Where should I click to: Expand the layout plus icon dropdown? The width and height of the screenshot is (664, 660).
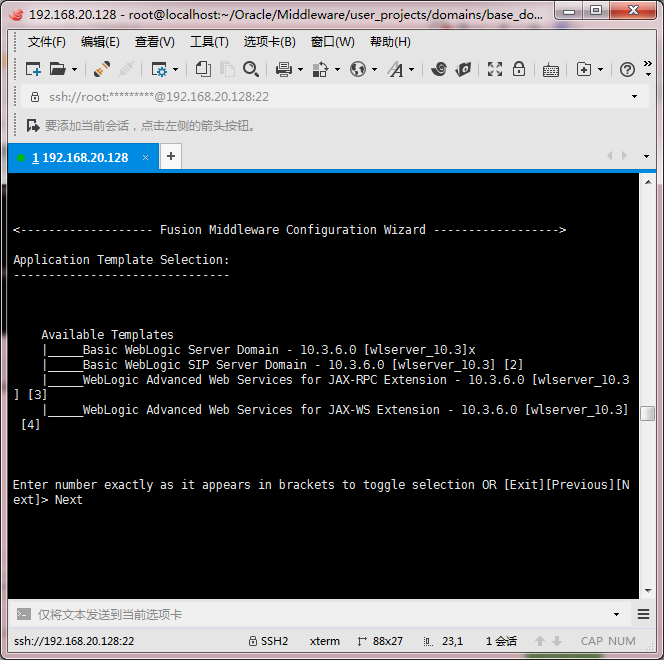point(600,69)
